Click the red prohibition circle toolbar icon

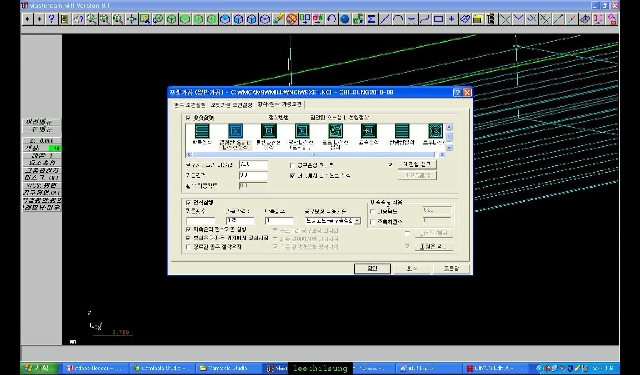(x=291, y=19)
